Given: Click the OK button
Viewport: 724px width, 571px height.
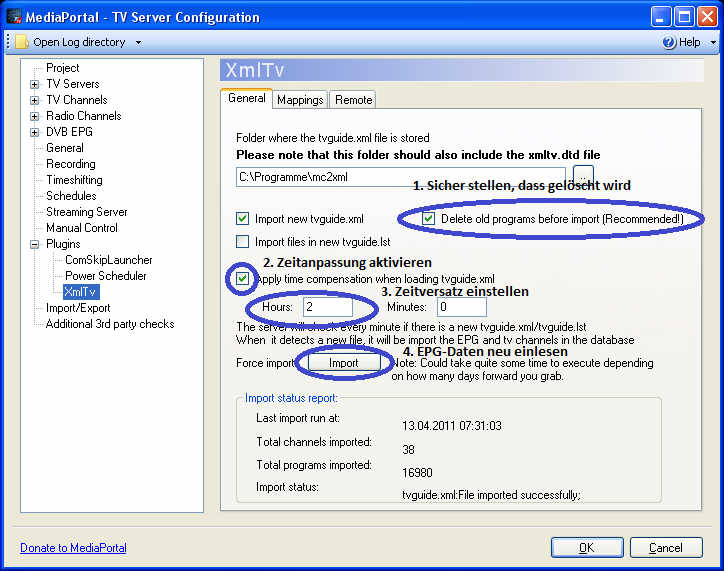Looking at the screenshot, I should click(586, 548).
